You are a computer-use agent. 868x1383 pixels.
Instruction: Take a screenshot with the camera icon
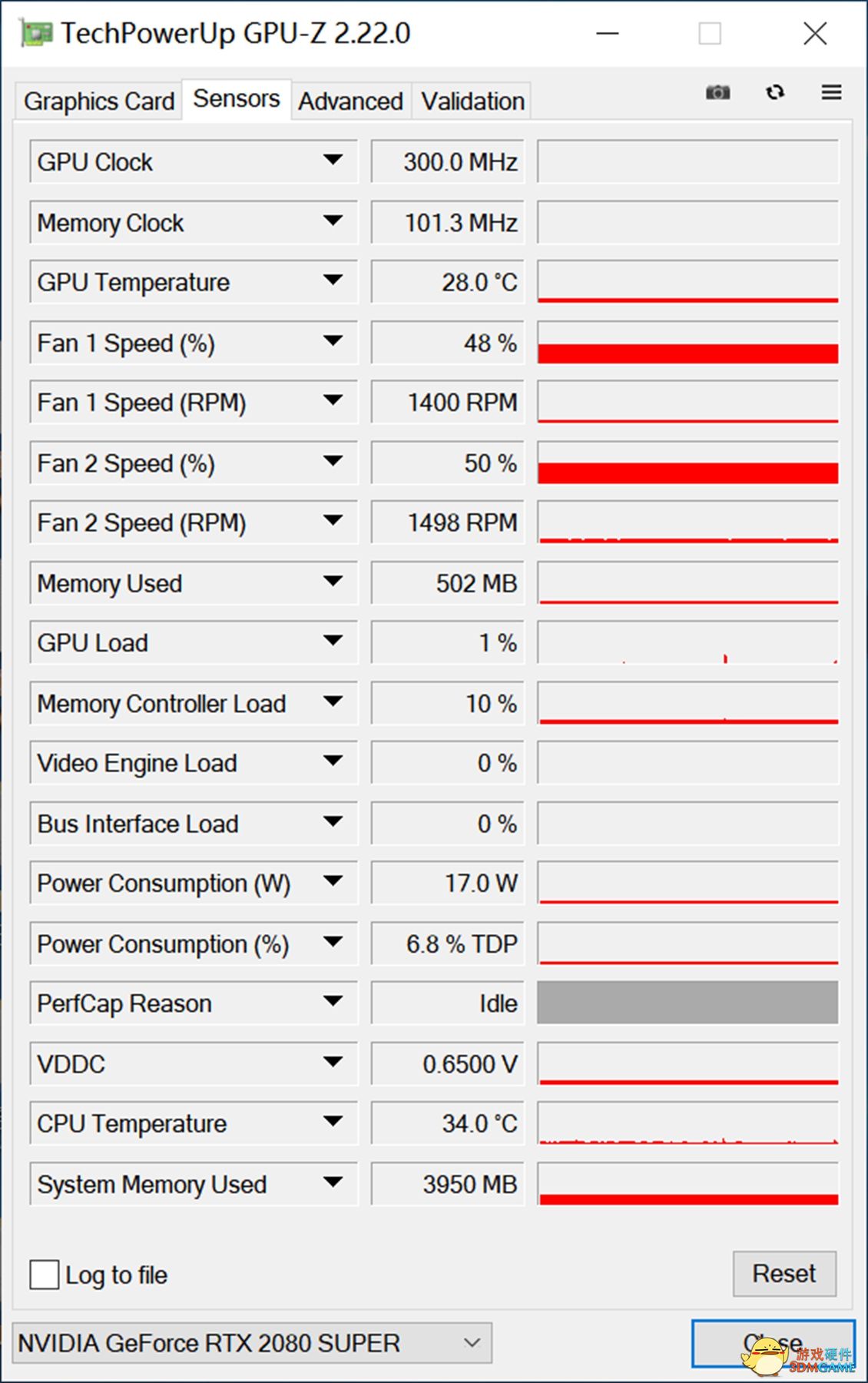pyautogui.click(x=717, y=93)
